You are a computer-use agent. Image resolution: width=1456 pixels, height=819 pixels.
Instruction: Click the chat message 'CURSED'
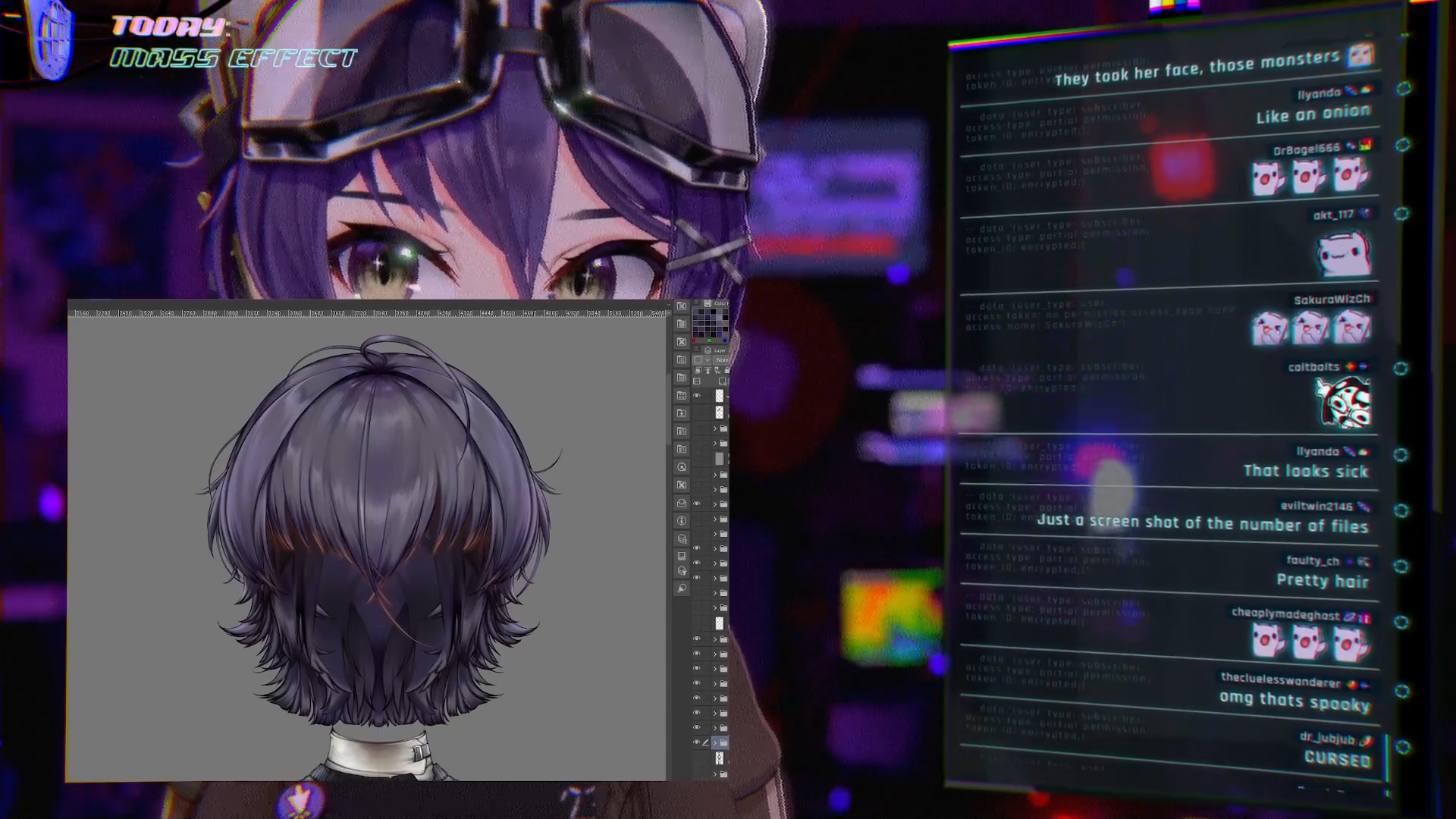(1338, 758)
